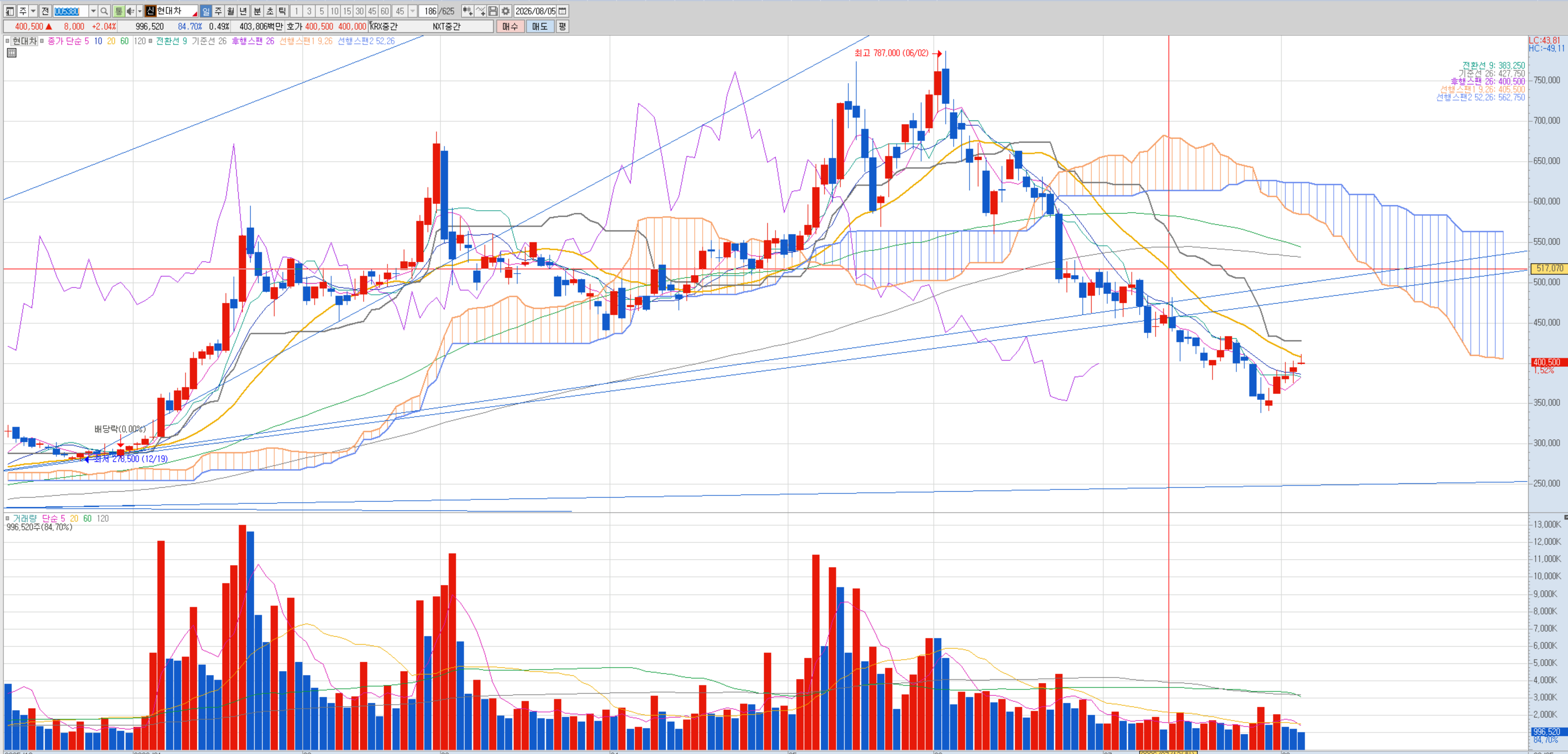Image resolution: width=1568 pixels, height=754 pixels.
Task: Click the blue 매도 sell button
Action: click(540, 26)
